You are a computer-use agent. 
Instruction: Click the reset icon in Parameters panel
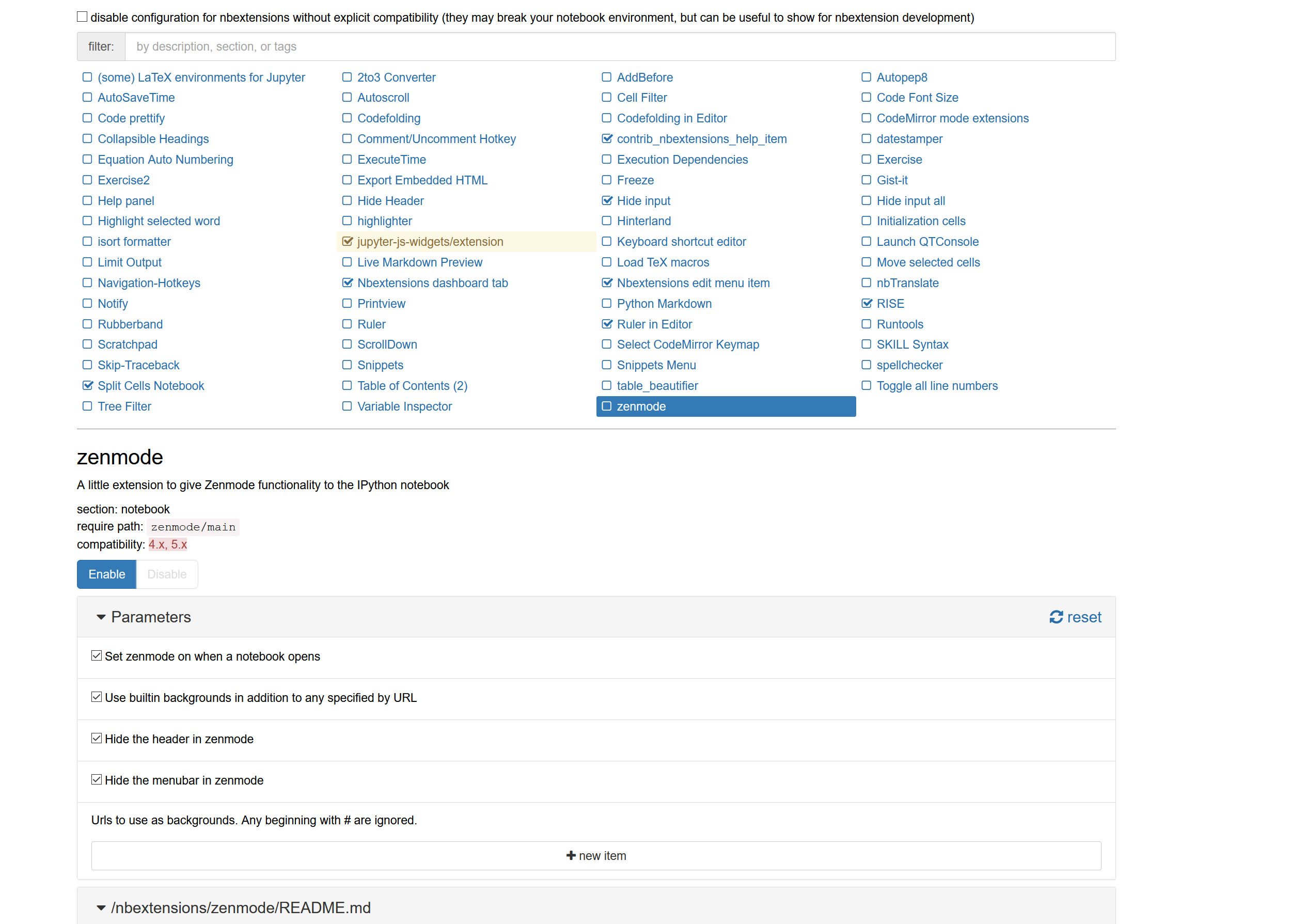click(x=1057, y=617)
